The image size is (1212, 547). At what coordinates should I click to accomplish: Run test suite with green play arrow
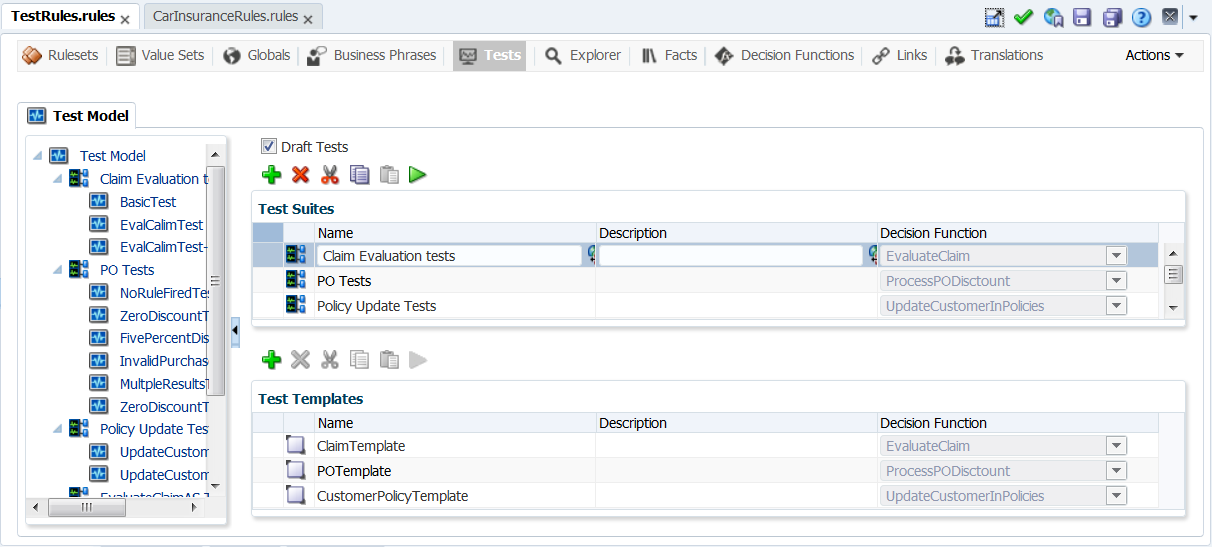pos(418,175)
